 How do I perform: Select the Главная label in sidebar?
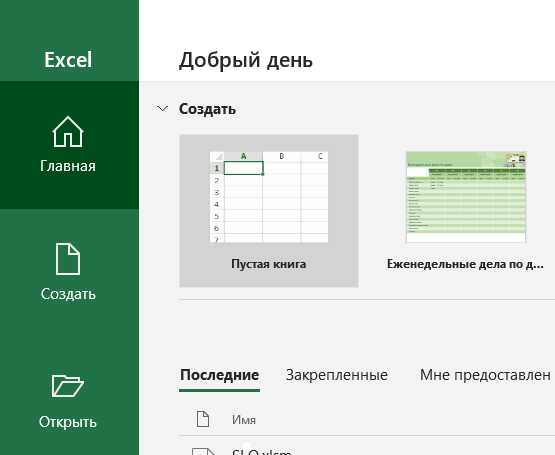(x=68, y=166)
